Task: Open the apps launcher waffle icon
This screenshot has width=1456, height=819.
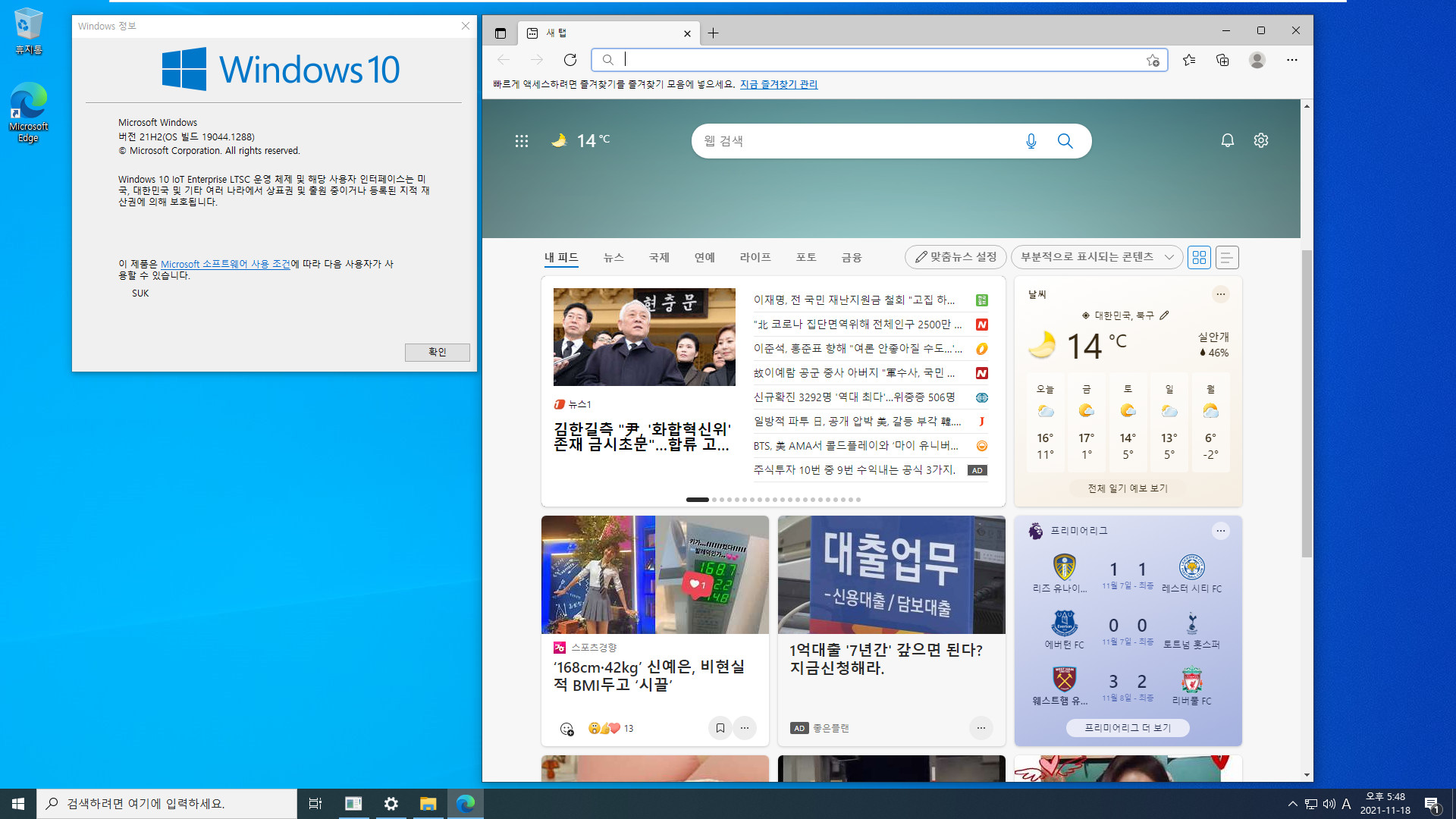Action: pyautogui.click(x=521, y=140)
